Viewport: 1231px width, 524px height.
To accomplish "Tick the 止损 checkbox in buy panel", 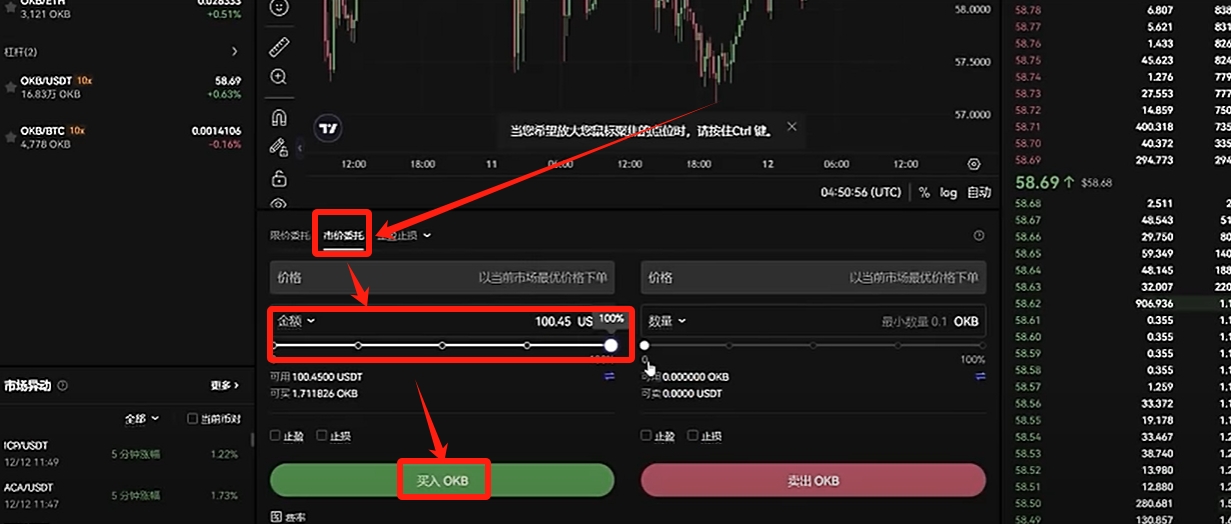I will [x=321, y=436].
